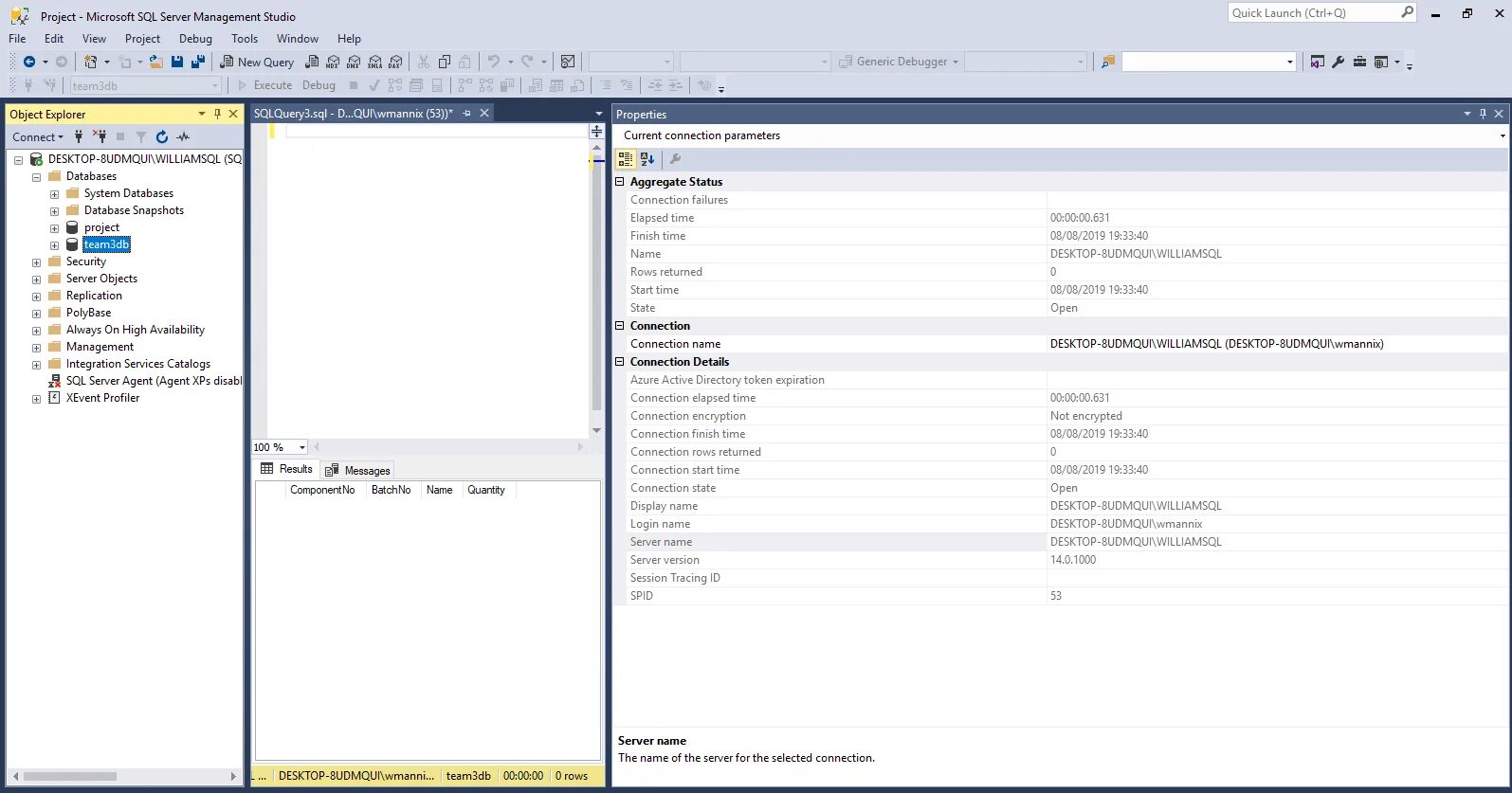Screen dimensions: 1512x793
Task: Click the Save All icon
Action: [198, 62]
